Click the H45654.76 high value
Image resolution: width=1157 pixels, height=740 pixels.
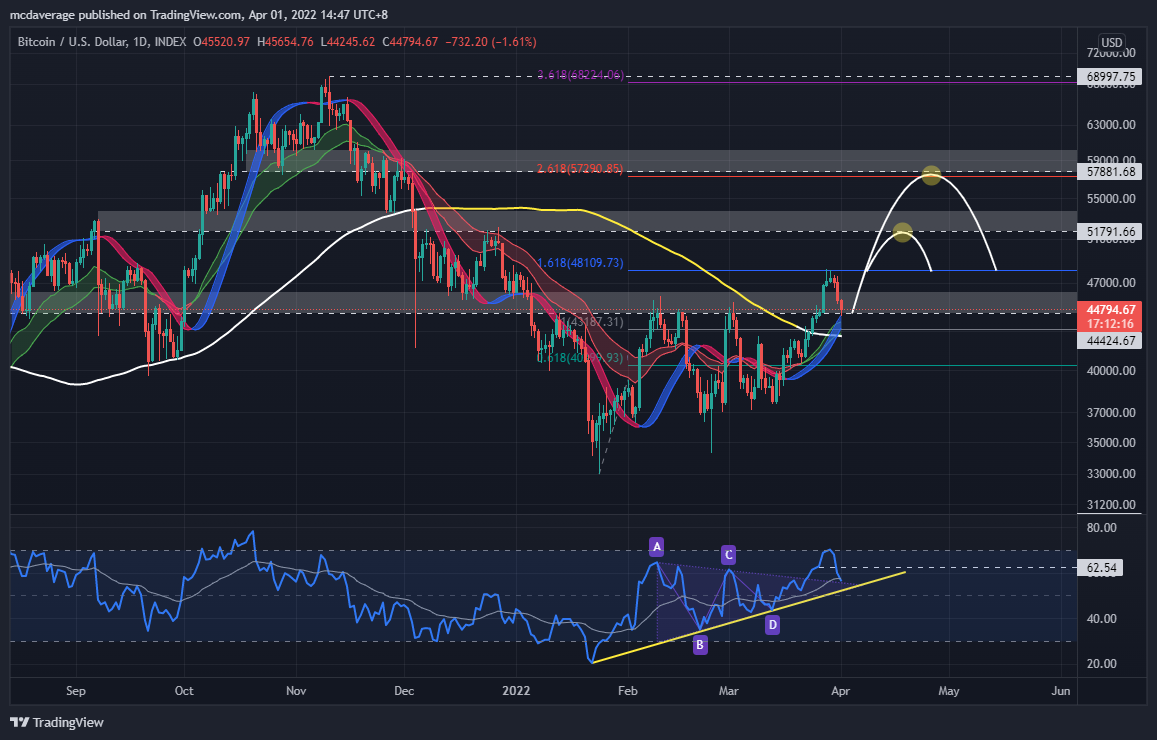pos(285,42)
